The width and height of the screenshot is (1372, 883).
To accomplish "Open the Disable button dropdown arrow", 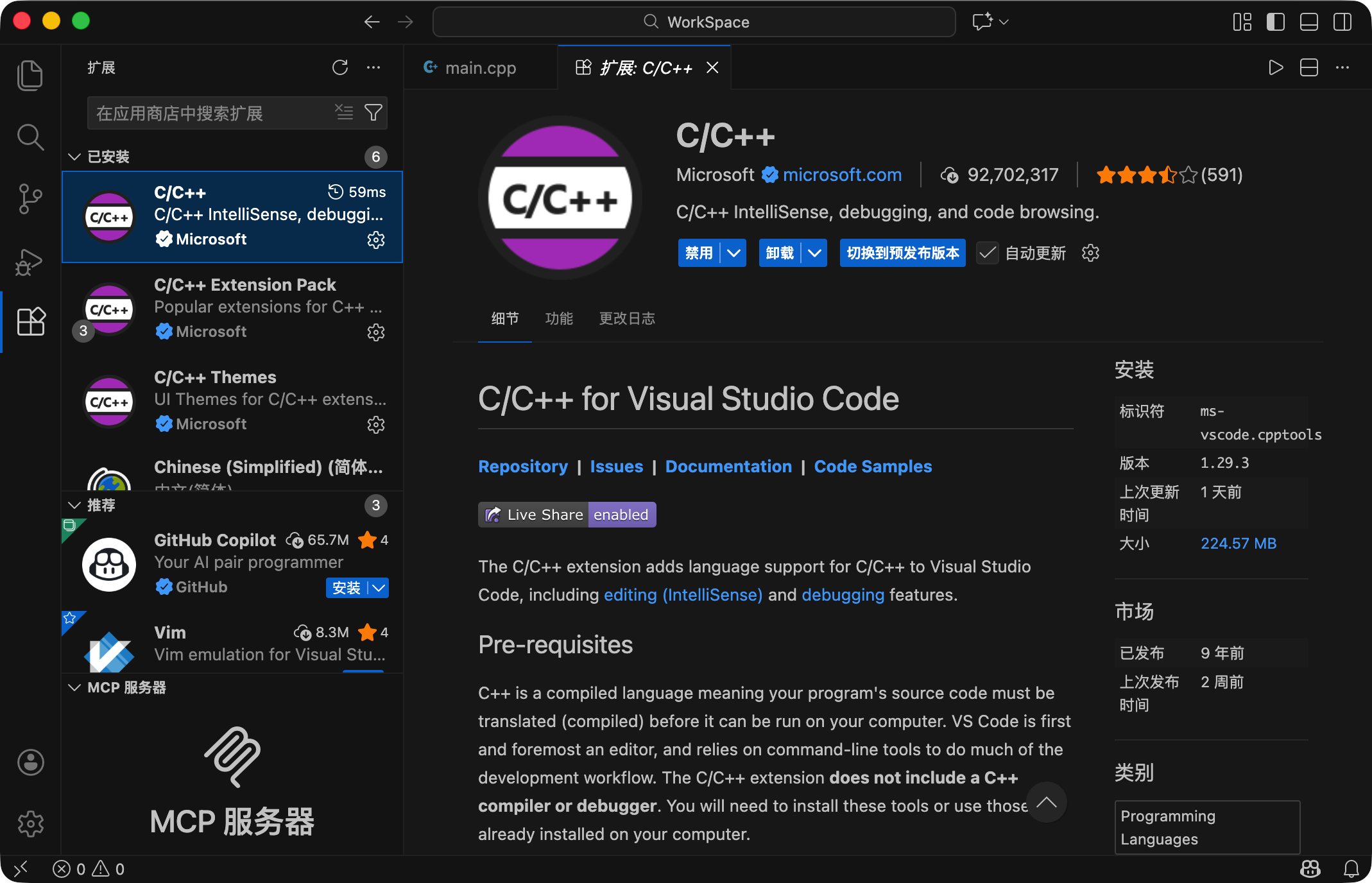I will pyautogui.click(x=733, y=253).
